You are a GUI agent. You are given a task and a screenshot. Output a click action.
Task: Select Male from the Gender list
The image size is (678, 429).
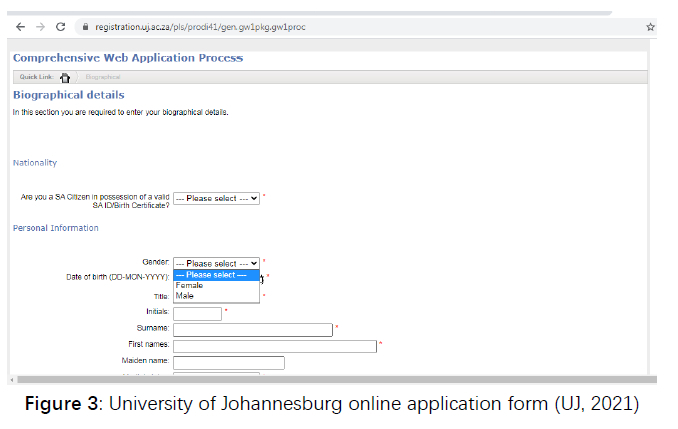click(185, 296)
